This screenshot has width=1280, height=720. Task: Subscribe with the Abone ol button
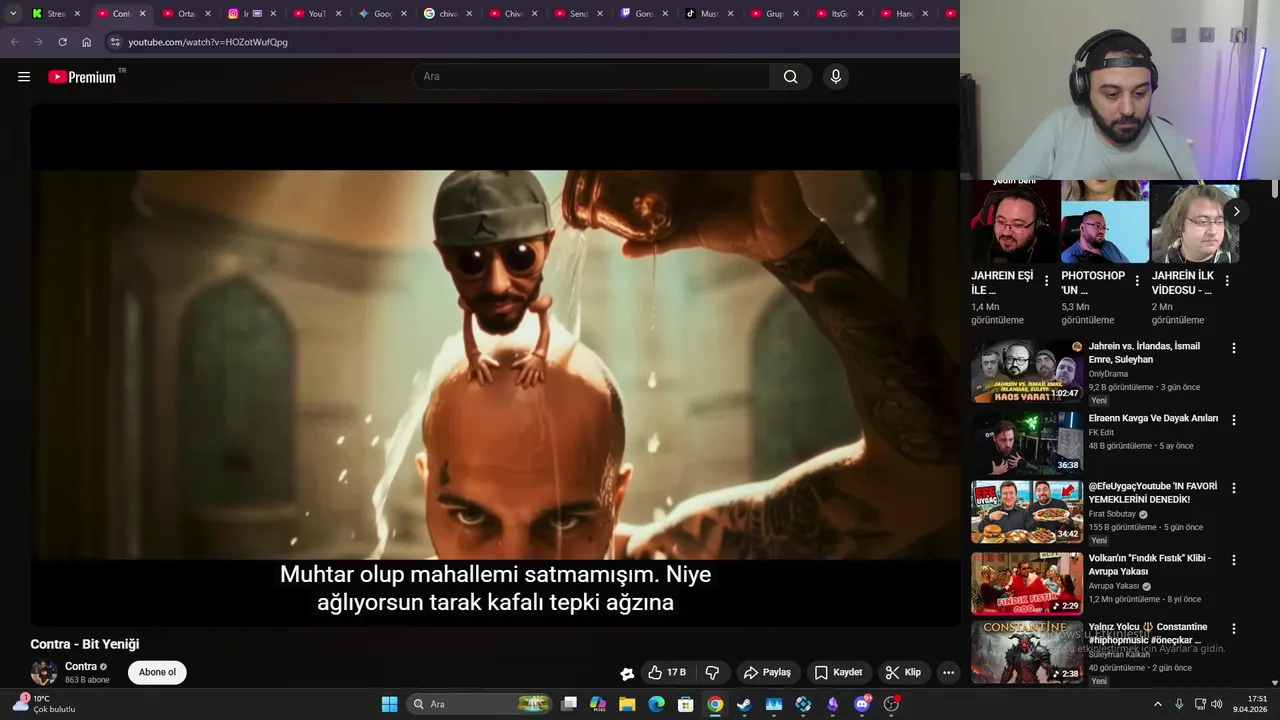[157, 673]
